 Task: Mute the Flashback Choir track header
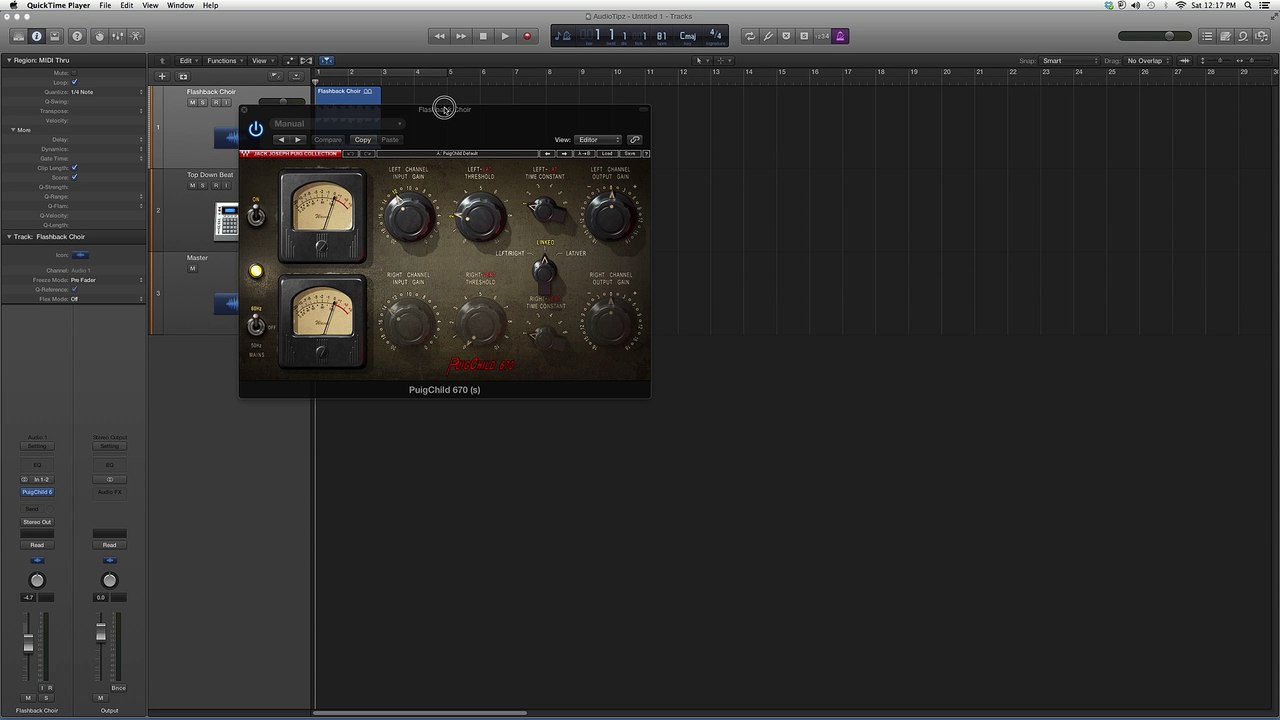pyautogui.click(x=192, y=103)
